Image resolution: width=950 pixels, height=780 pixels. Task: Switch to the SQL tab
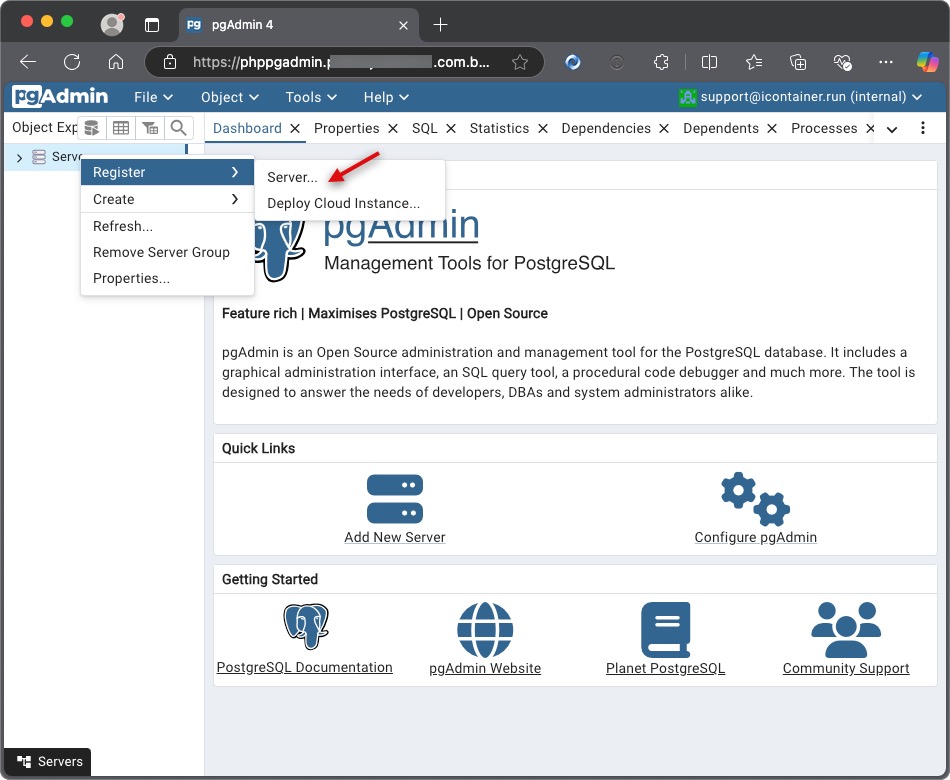(425, 128)
